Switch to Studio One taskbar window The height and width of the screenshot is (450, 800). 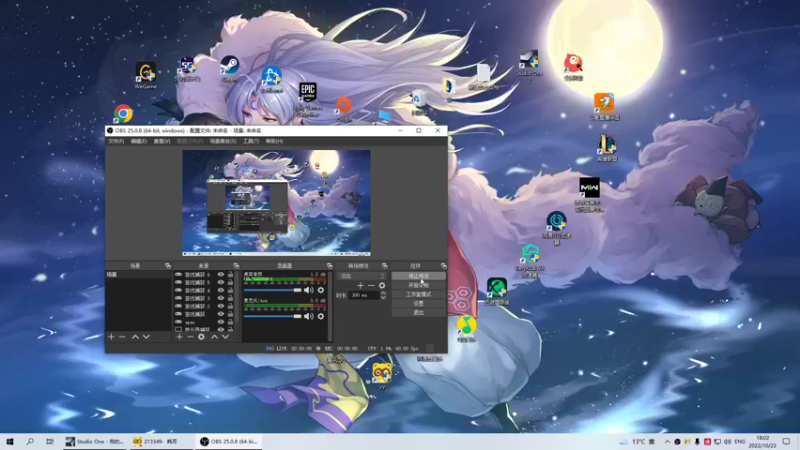click(95, 442)
